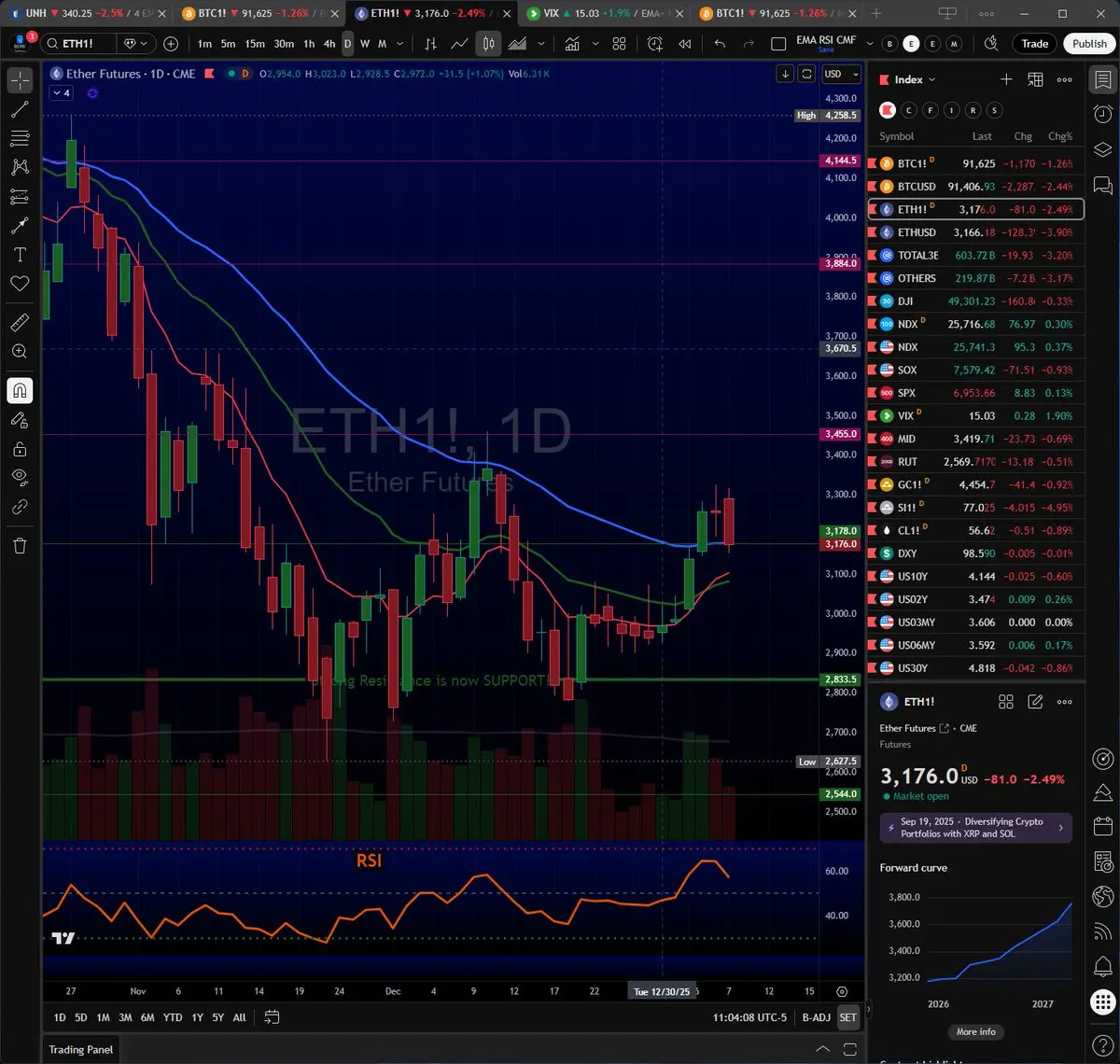The height and width of the screenshot is (1064, 1120).
Task: Open the Trading Panel tab
Action: click(81, 1049)
